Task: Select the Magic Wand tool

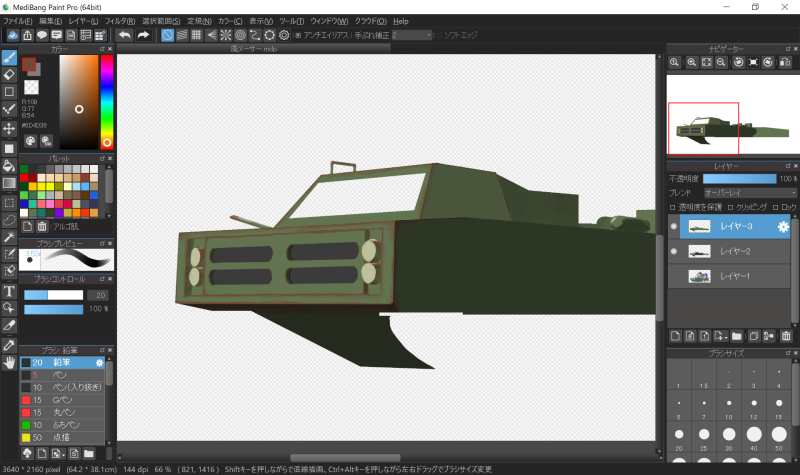Action: pos(9,237)
